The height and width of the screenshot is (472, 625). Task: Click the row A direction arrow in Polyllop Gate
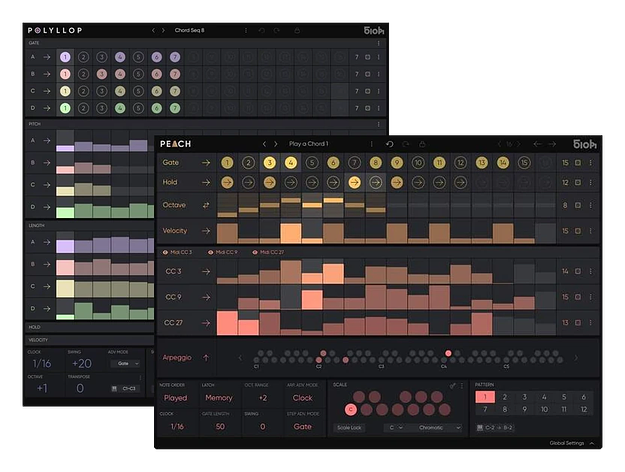coord(47,57)
